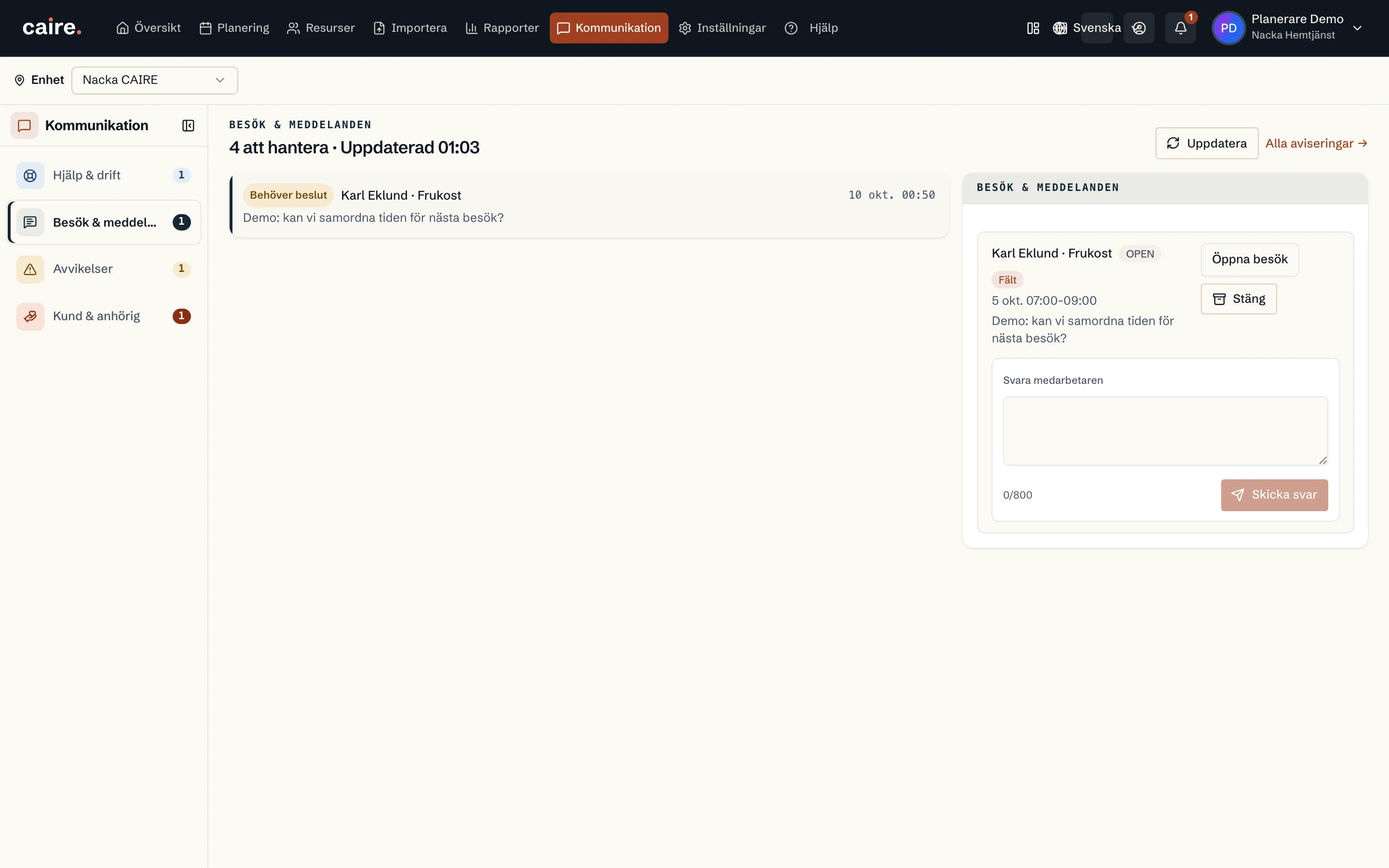
Task: Open the Avvikelser category
Action: click(104, 269)
